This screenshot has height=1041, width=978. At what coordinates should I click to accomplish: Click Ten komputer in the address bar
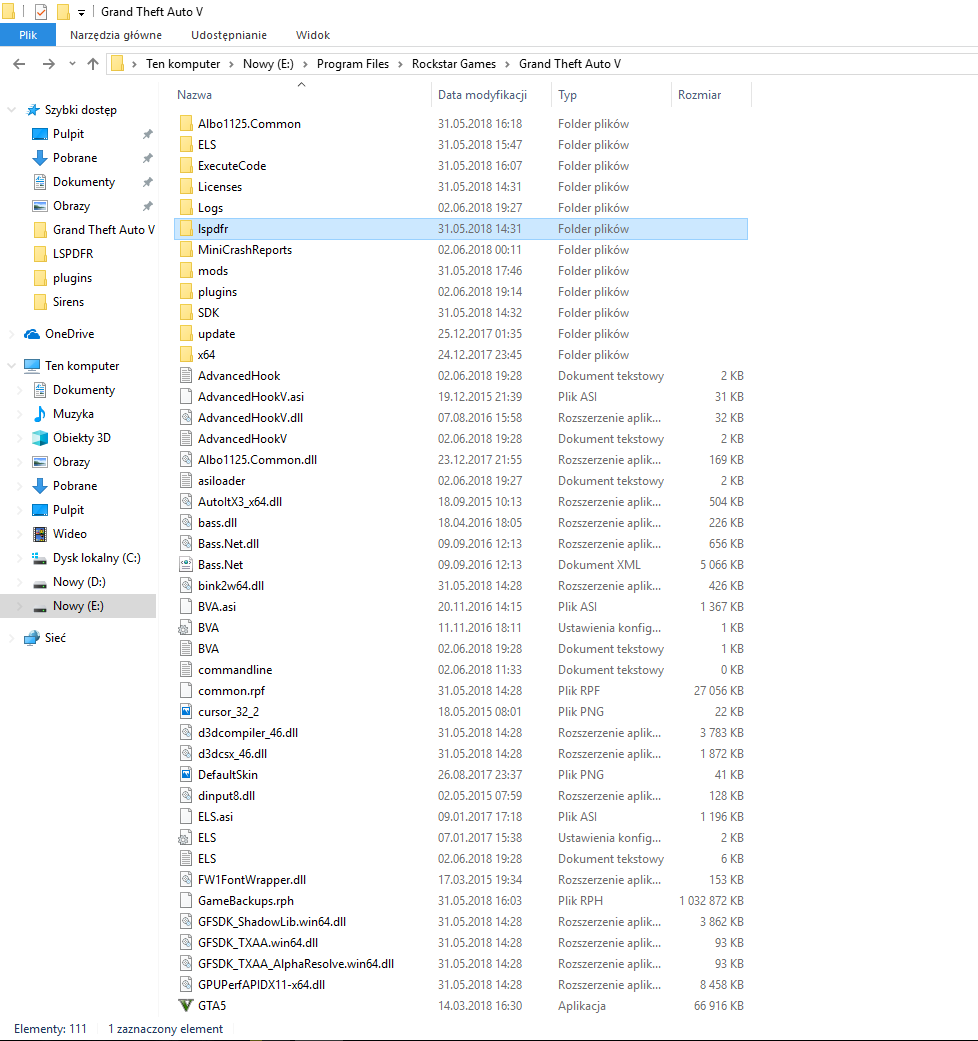[183, 64]
